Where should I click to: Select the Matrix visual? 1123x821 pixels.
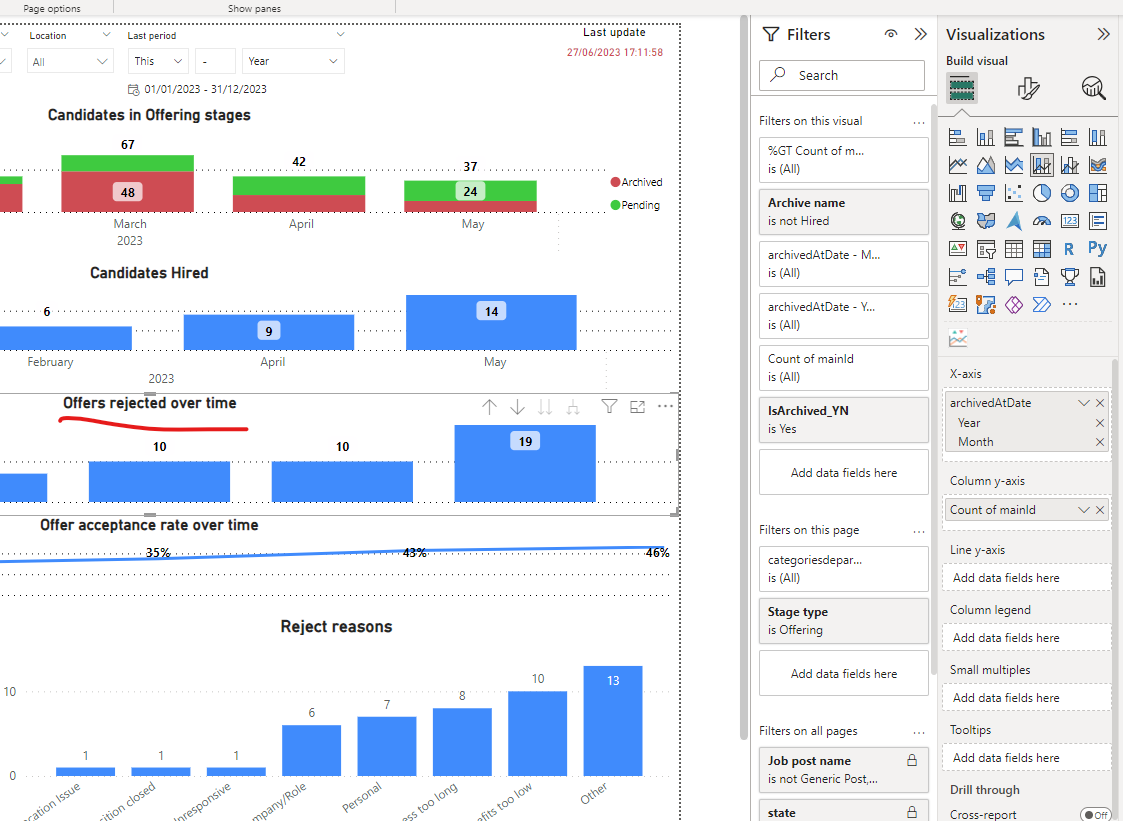coord(1041,249)
